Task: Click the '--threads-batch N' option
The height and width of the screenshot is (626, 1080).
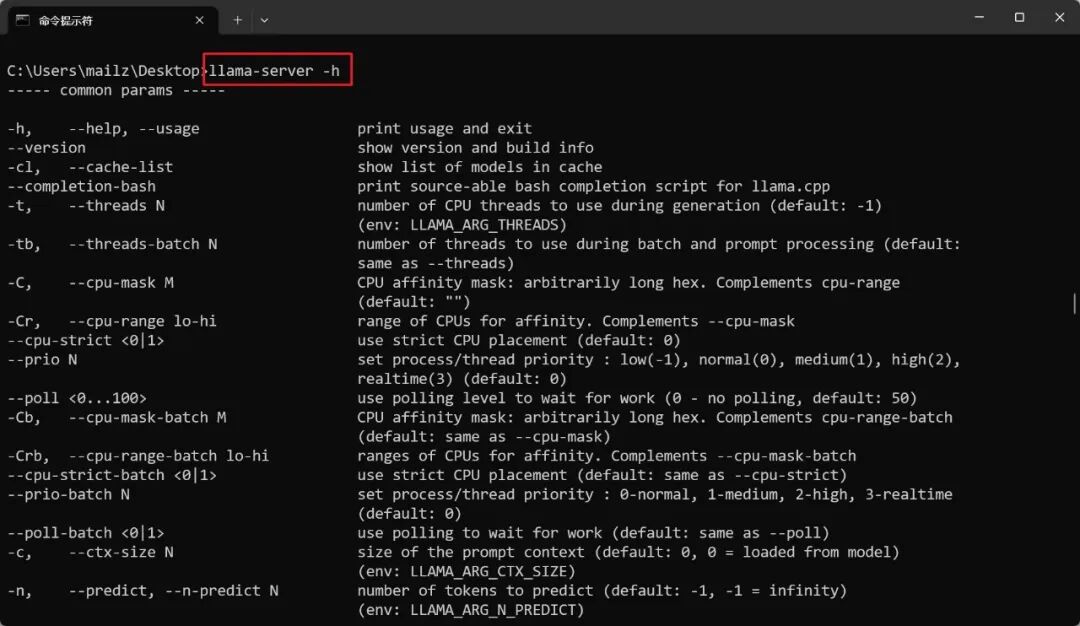Action: (x=143, y=244)
